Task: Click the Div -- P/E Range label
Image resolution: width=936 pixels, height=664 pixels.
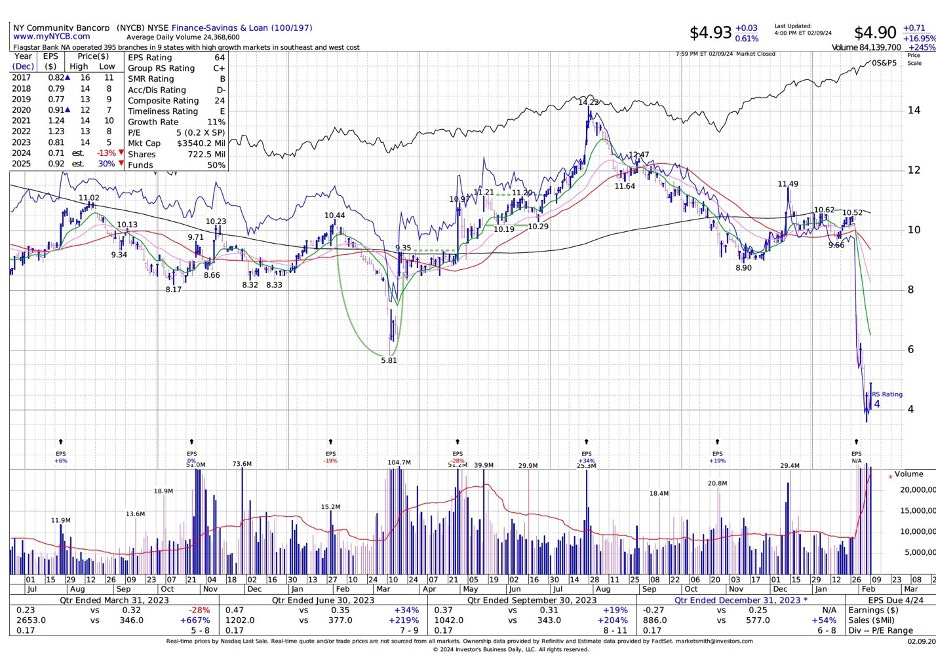Action: 880,631
